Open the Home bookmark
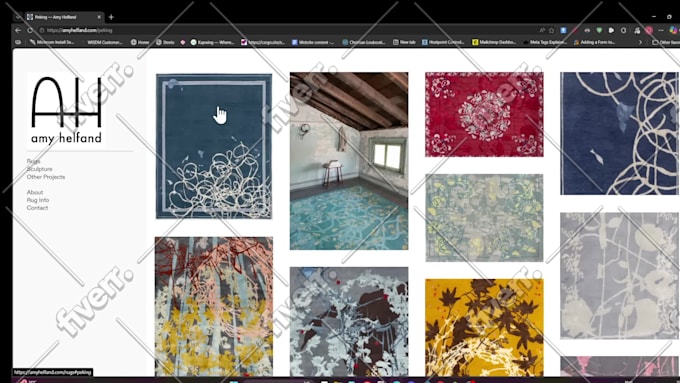The height and width of the screenshot is (383, 680). click(140, 42)
